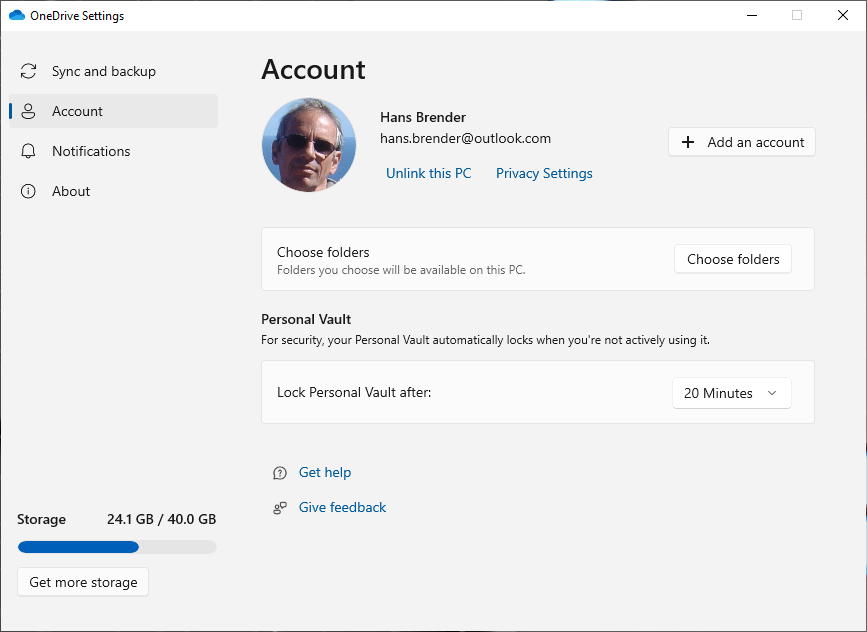The height and width of the screenshot is (632, 867).
Task: Click the Notifications bell icon
Action: (x=29, y=152)
